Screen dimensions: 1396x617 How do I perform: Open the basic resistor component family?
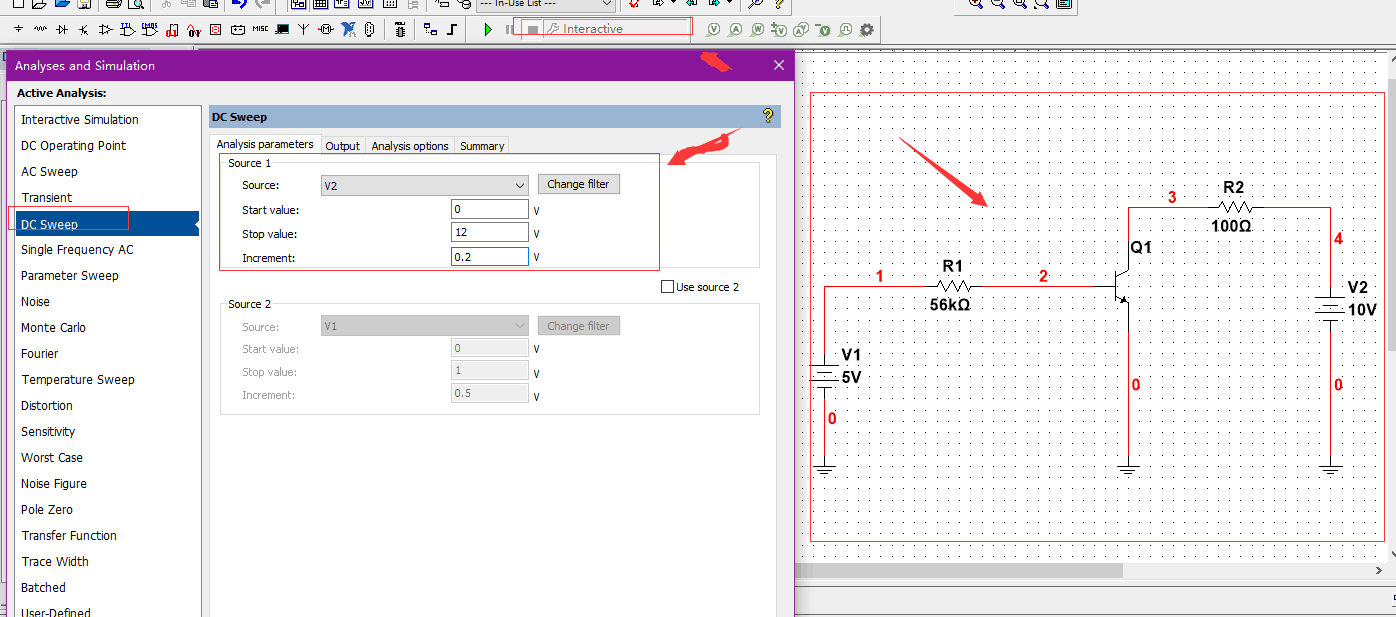40,29
